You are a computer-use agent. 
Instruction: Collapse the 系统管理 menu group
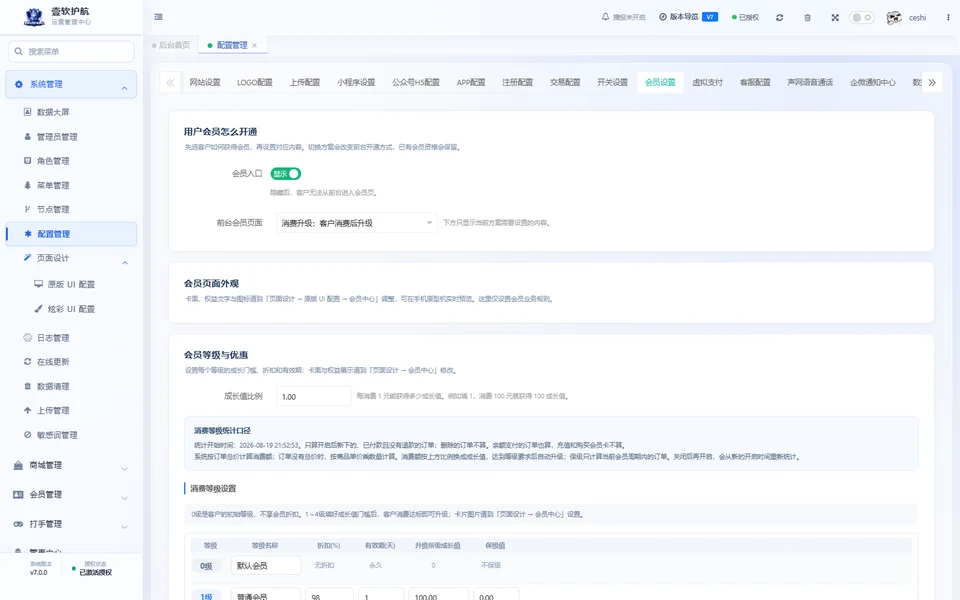click(x=71, y=84)
